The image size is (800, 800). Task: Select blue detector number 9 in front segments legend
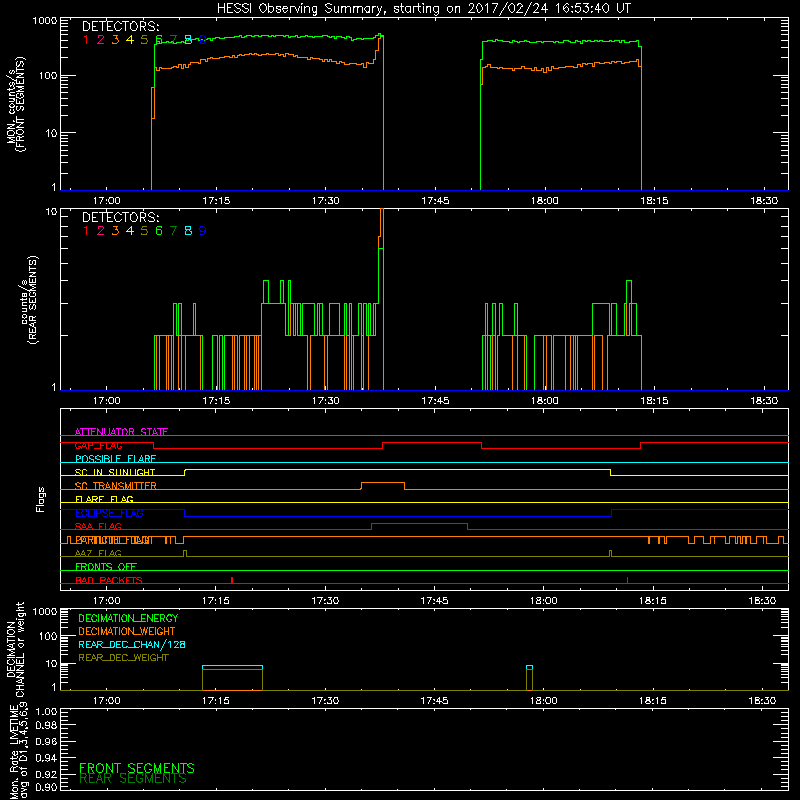(x=203, y=40)
